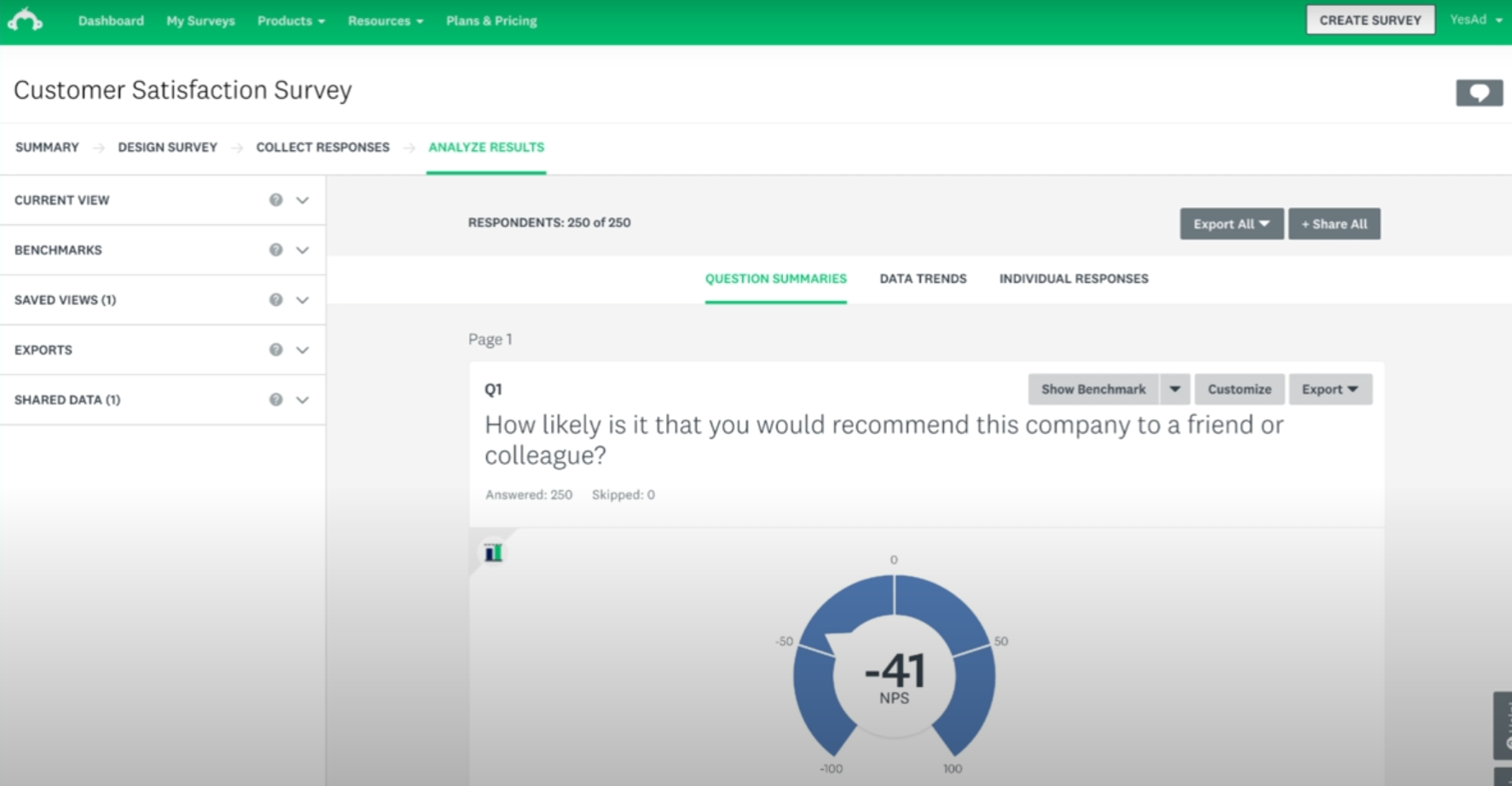
Task: Open Plans & Pricing page
Action: coord(491,20)
